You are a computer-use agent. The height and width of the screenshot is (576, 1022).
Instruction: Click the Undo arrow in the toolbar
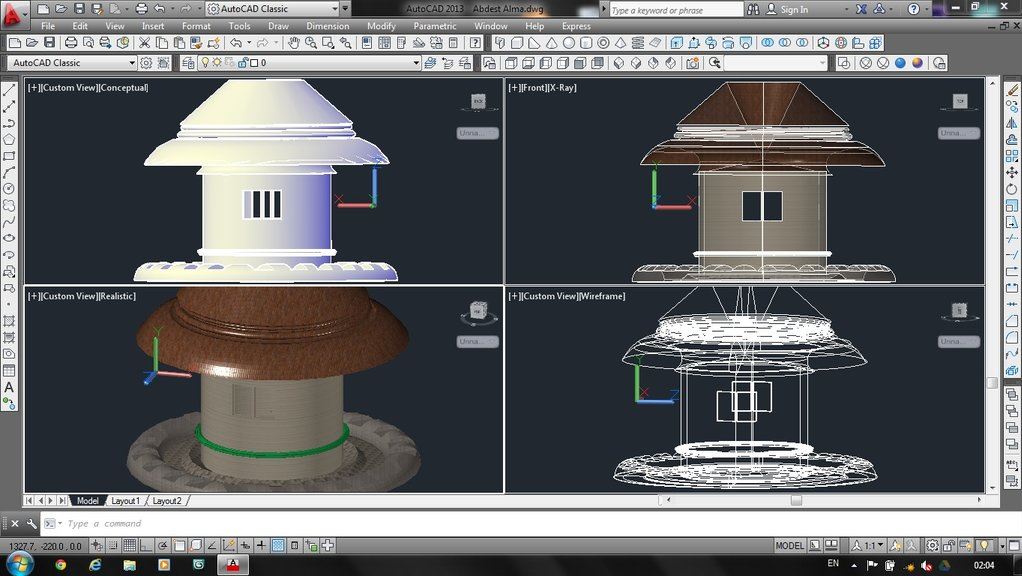click(236, 43)
